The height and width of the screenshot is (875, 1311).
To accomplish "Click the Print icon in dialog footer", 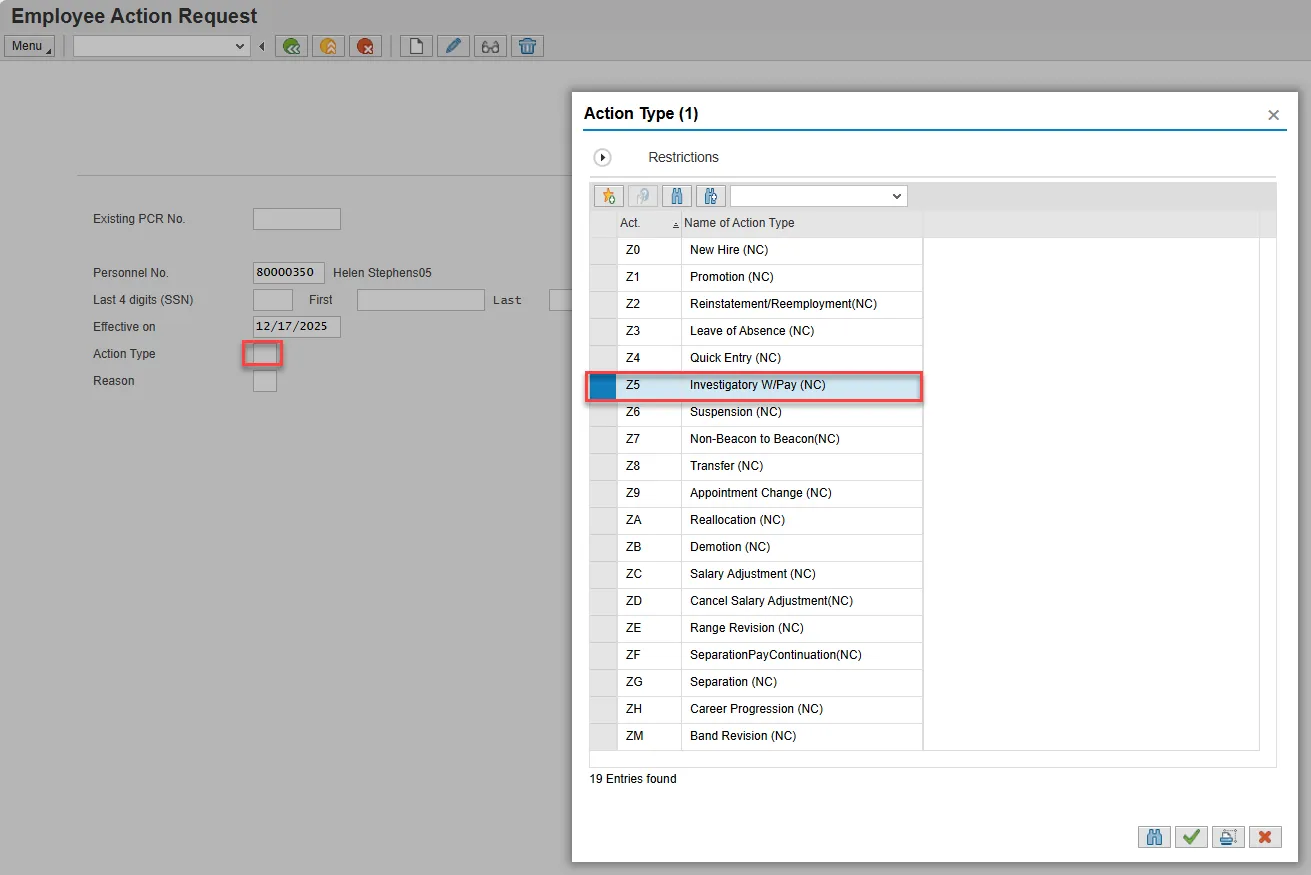I will (1228, 837).
